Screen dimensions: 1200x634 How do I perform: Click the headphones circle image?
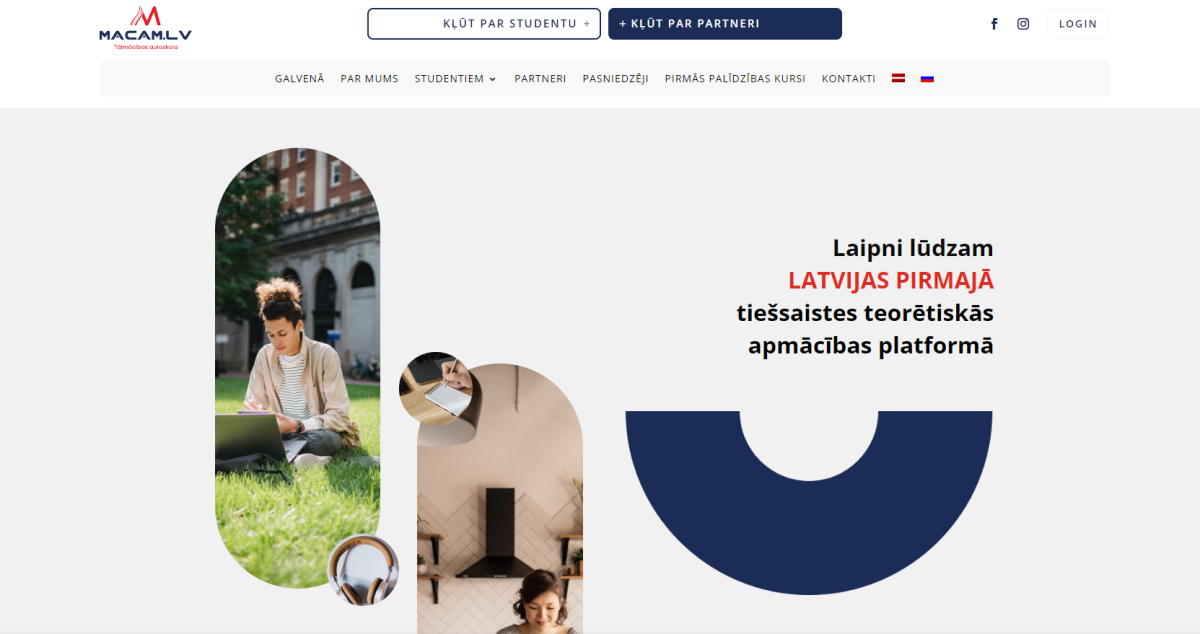point(364,570)
